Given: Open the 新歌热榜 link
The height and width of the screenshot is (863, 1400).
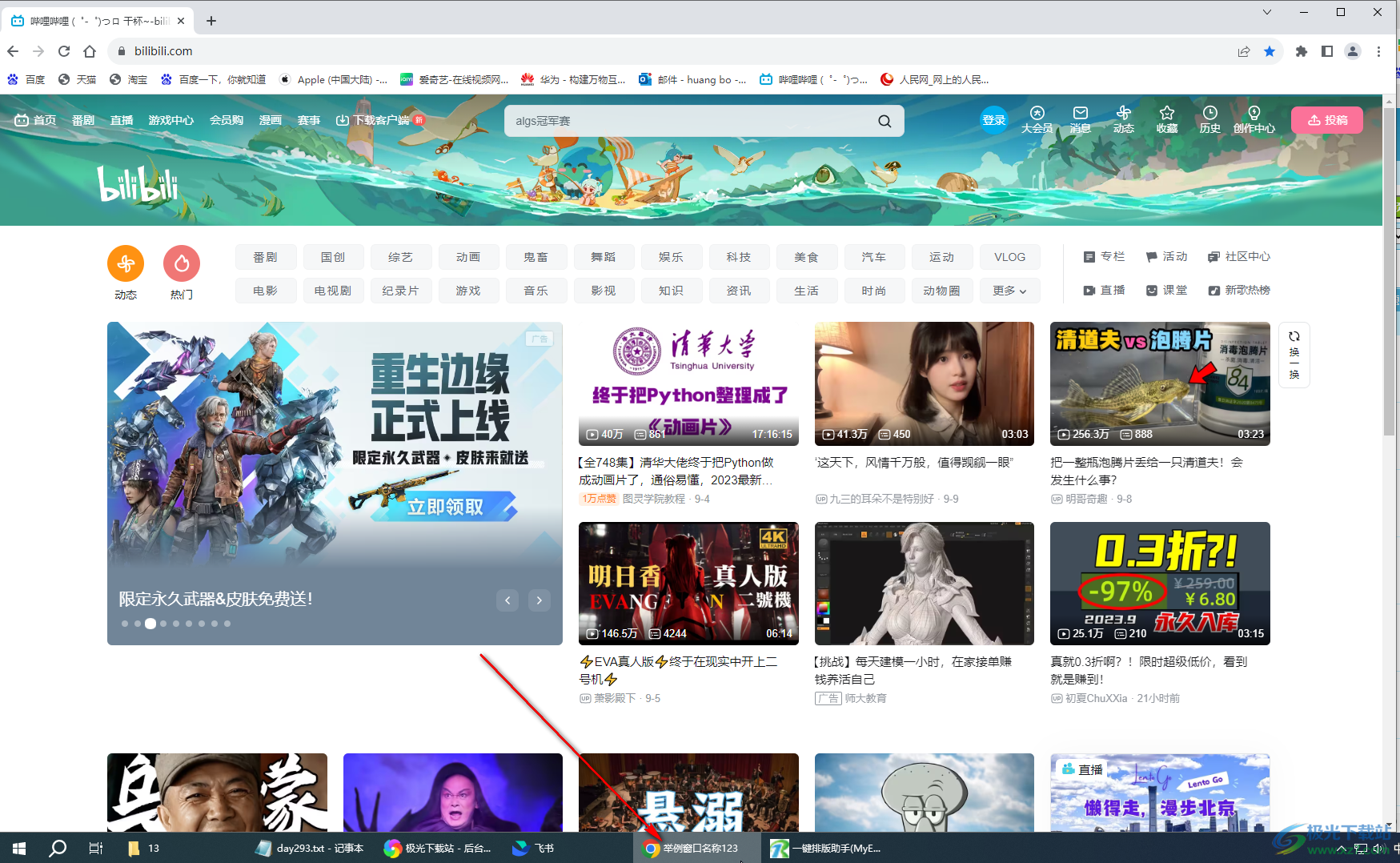Looking at the screenshot, I should tap(1239, 290).
